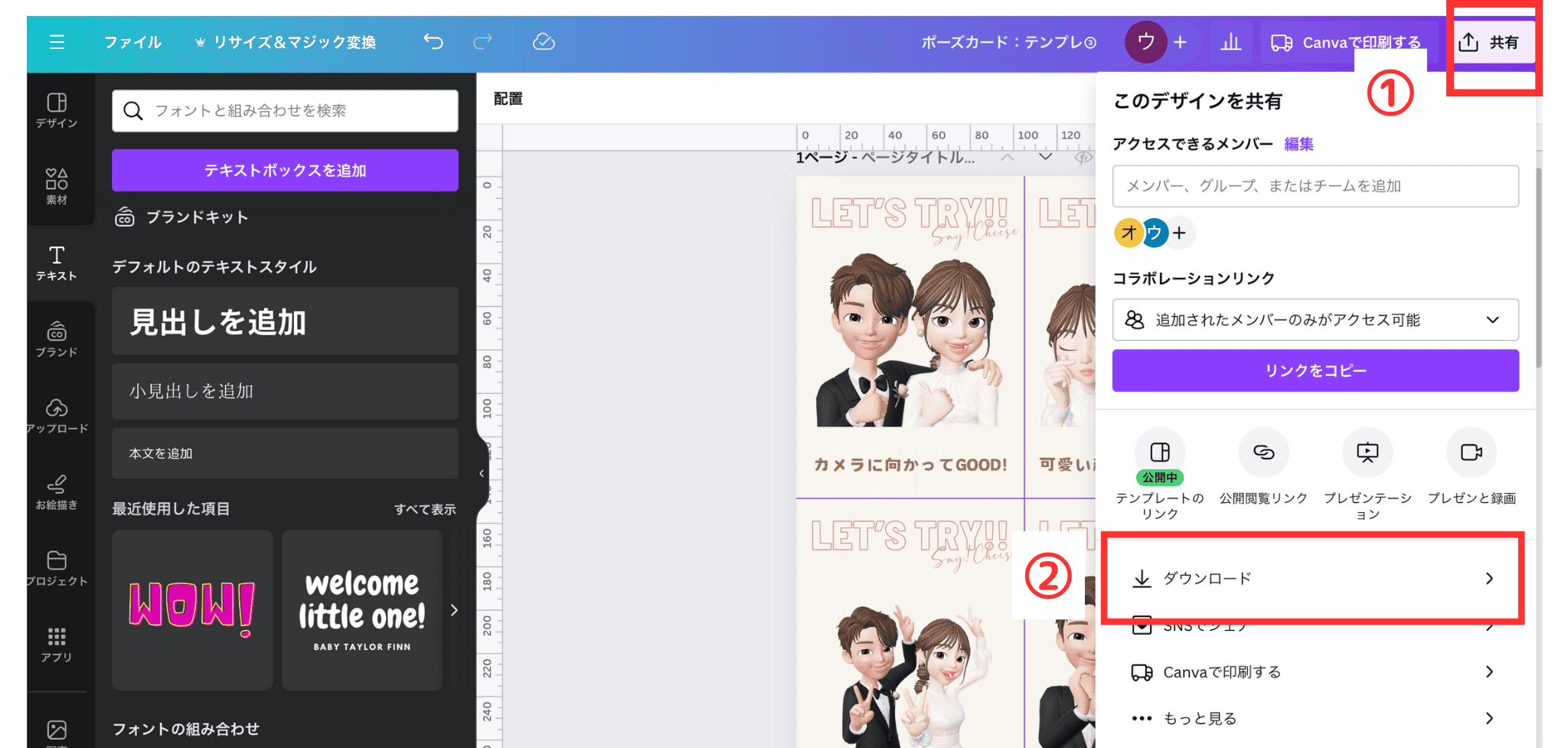Open the 公開閲覧リンク link icon
This screenshot has height=748, width=1568.
click(x=1263, y=452)
